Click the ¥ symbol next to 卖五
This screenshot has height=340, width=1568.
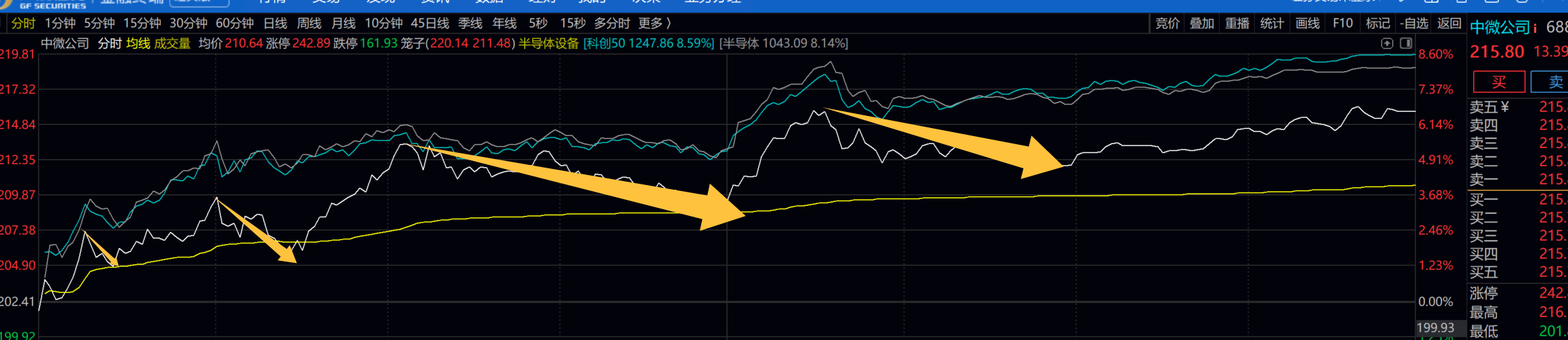point(1505,107)
